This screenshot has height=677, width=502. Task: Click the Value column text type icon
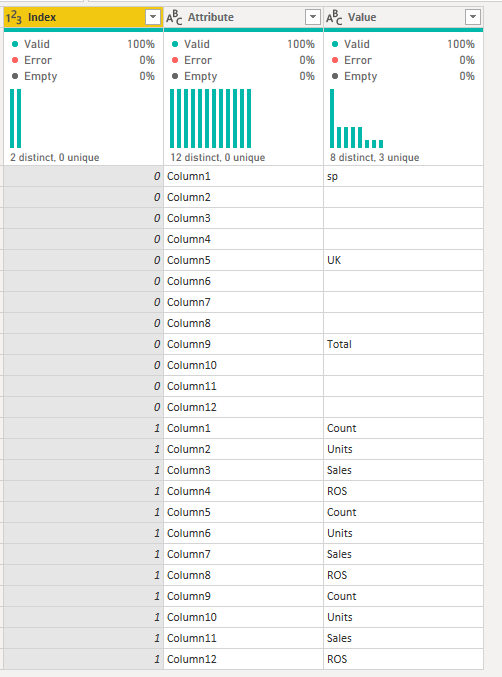pos(334,17)
